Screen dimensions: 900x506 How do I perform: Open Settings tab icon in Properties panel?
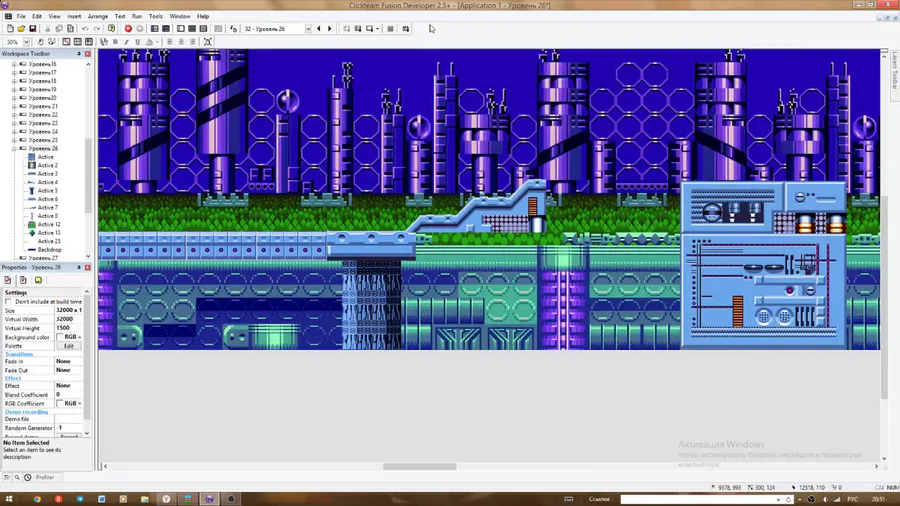[8, 280]
